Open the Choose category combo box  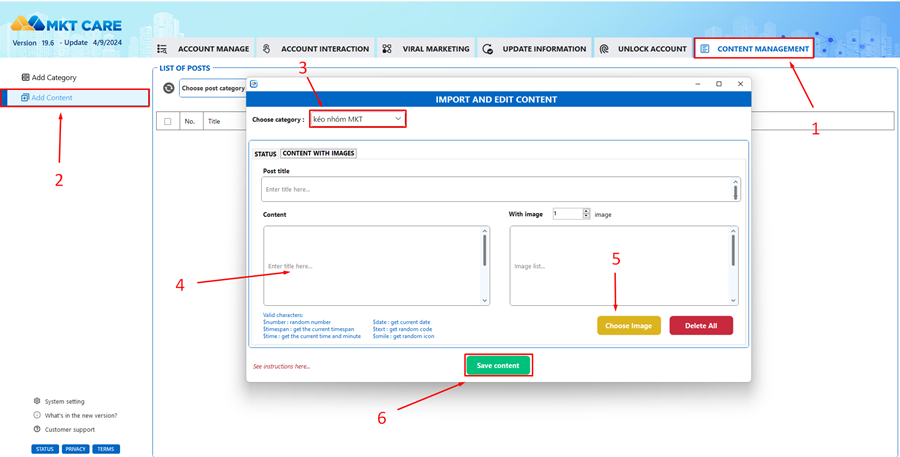(358, 119)
